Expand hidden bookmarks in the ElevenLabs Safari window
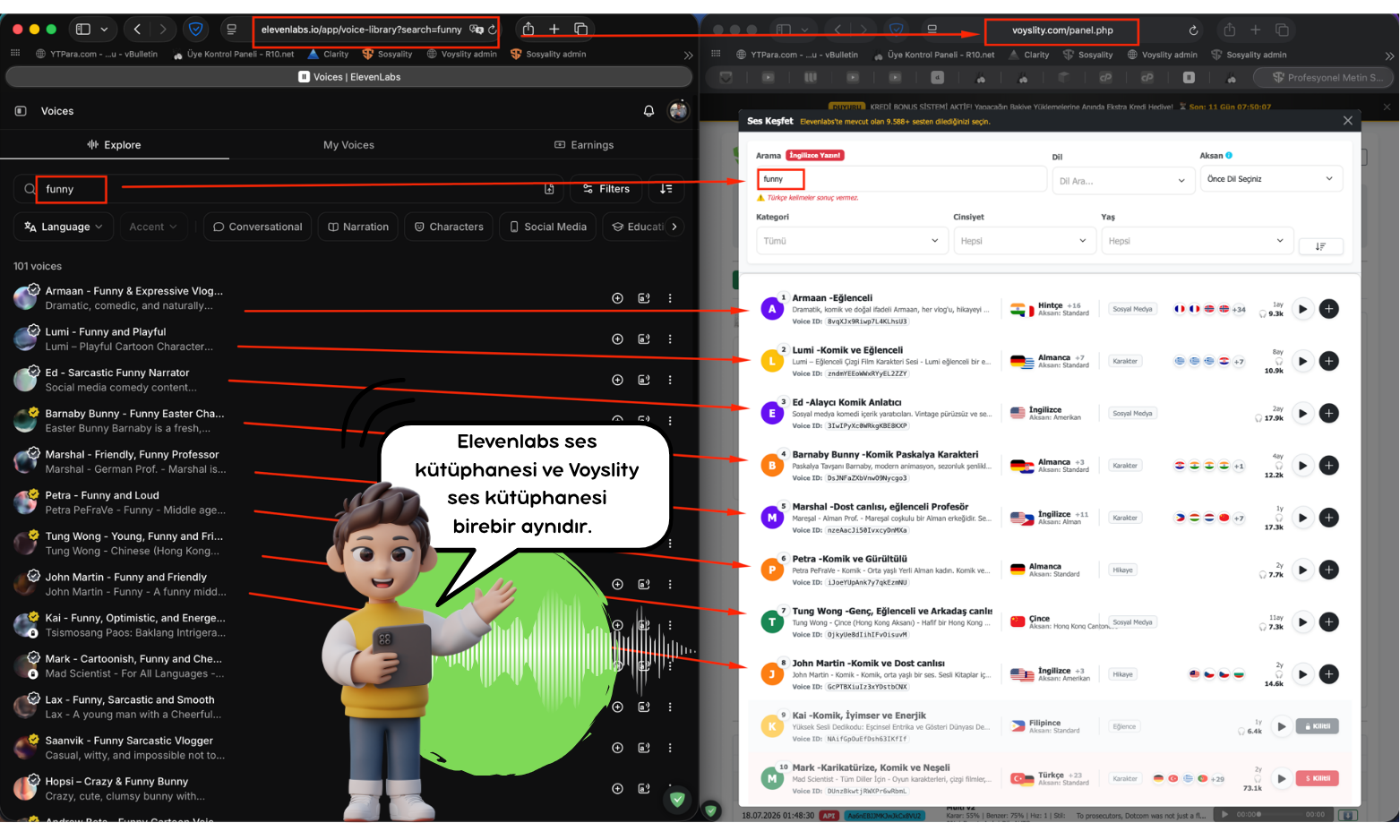 click(688, 55)
